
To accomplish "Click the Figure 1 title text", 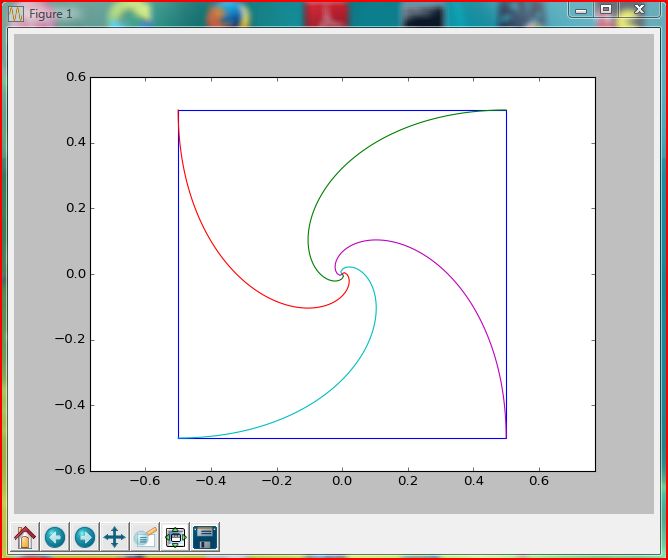I will (51, 14).
